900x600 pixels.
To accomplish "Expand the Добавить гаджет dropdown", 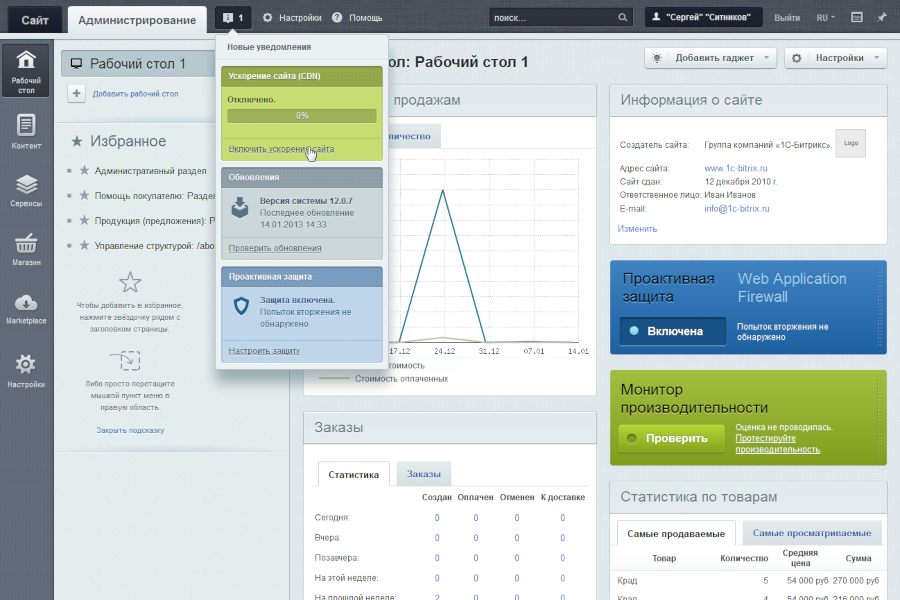I will (x=710, y=58).
